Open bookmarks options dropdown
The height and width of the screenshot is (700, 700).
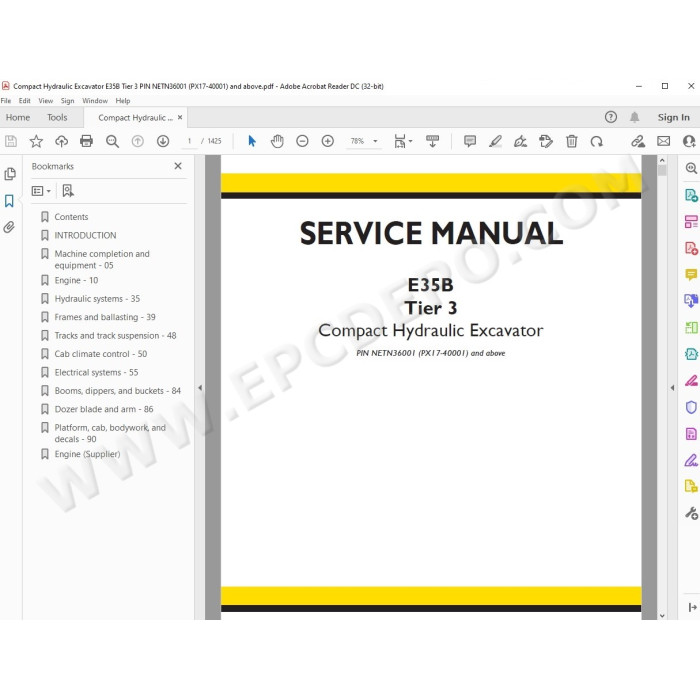(x=41, y=191)
